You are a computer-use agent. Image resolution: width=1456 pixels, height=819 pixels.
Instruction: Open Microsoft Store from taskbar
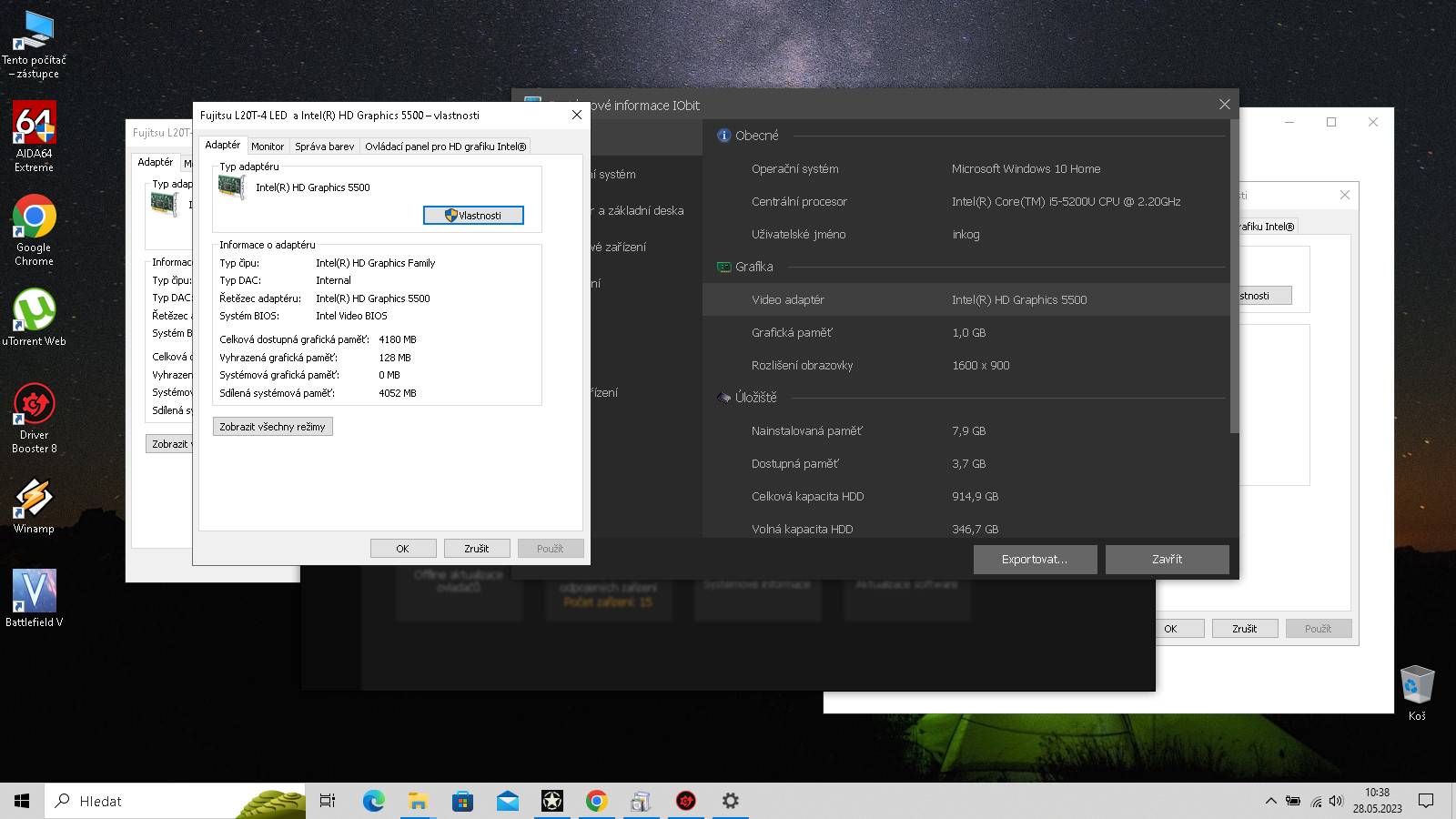(462, 801)
